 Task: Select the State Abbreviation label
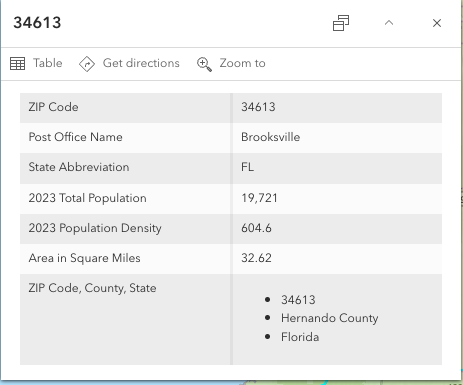click(x=79, y=167)
